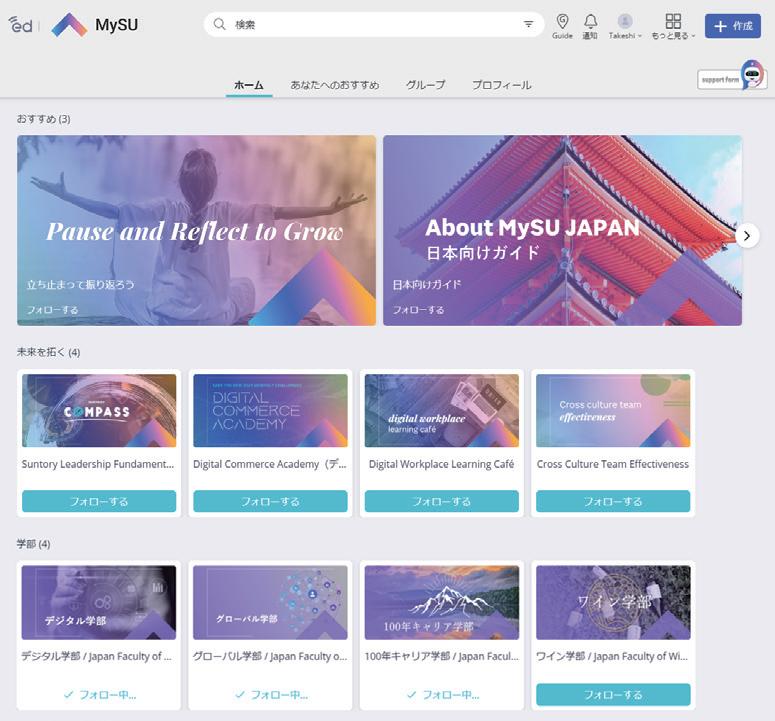Screen dimensions: 775x721
Task: Click フォローする on Pause and Reflect banner
Action: coord(52,310)
